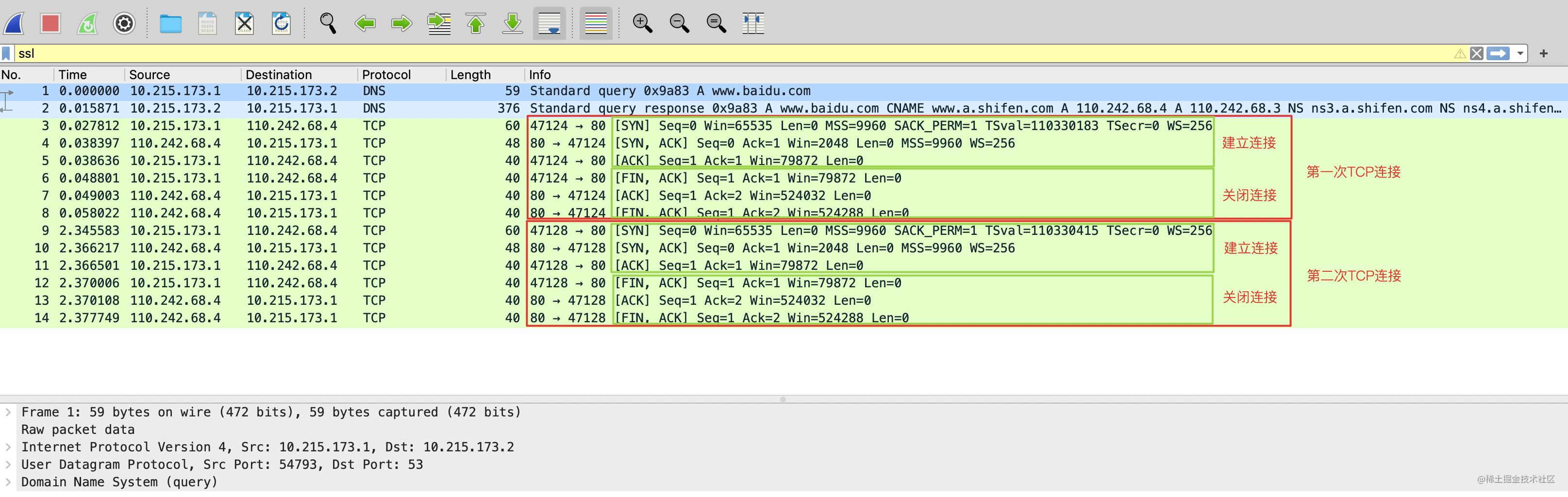Screen dimensions: 1568x497
Task: Expand Internet Protocol Version 4 details
Action: (8, 447)
